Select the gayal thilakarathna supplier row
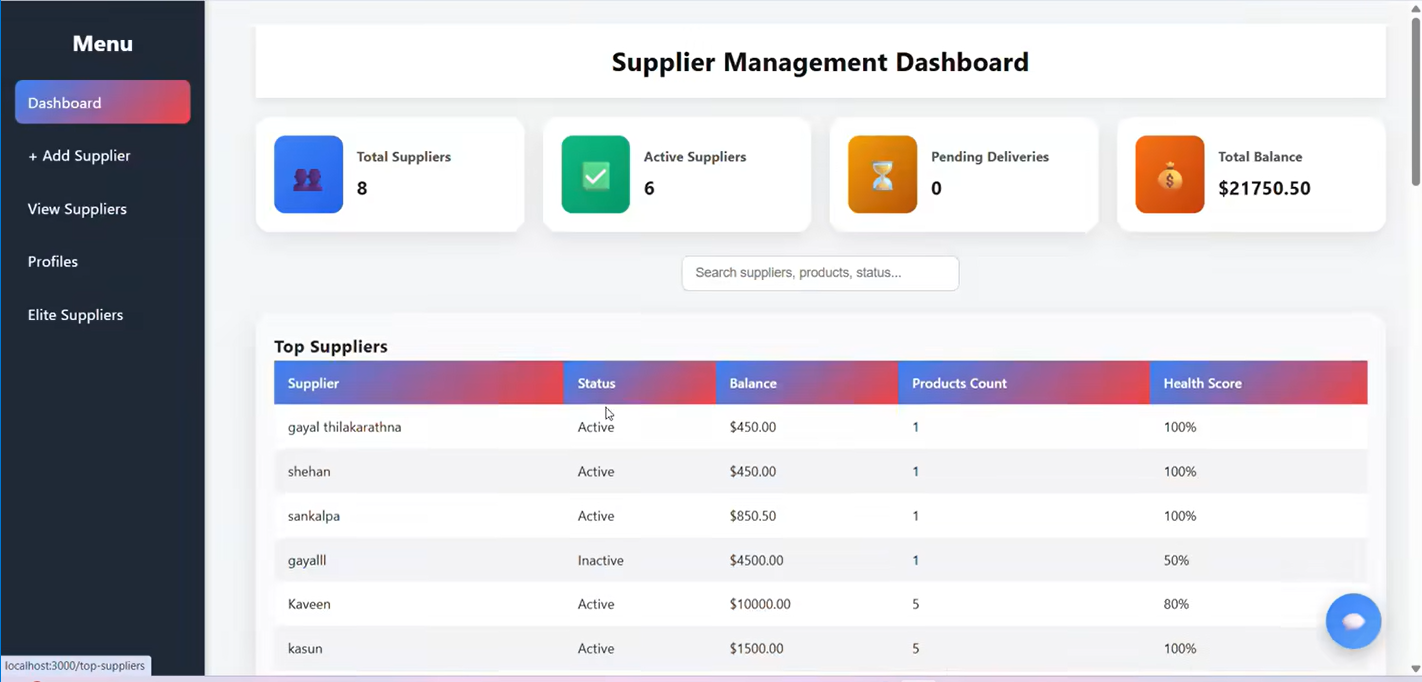1422x682 pixels. (x=344, y=428)
